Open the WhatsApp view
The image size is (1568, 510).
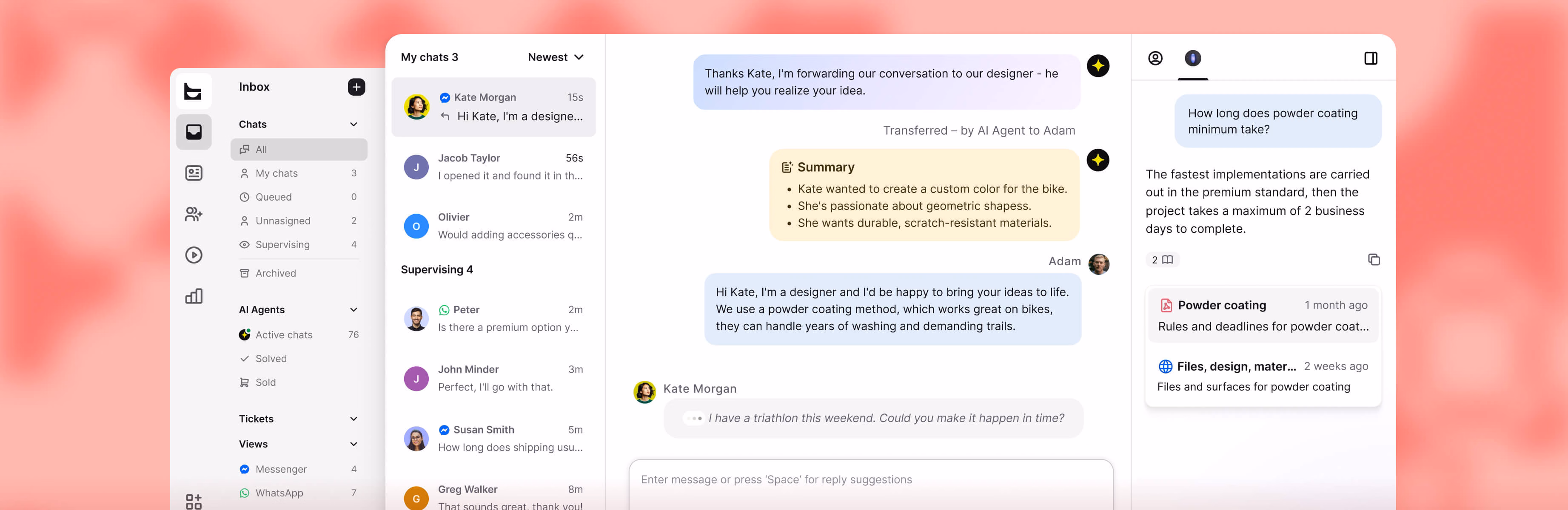[299, 493]
